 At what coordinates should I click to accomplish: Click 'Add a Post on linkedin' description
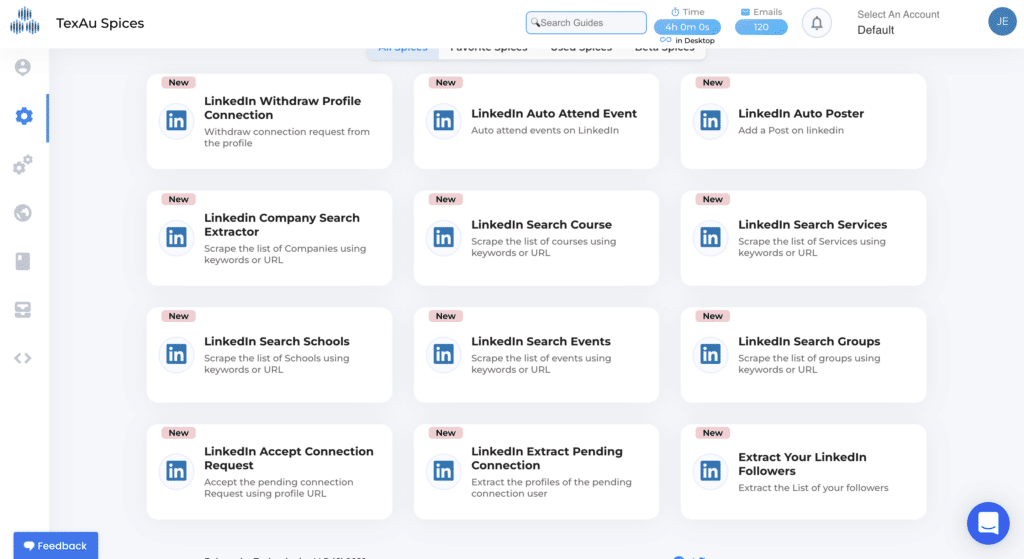click(x=791, y=130)
